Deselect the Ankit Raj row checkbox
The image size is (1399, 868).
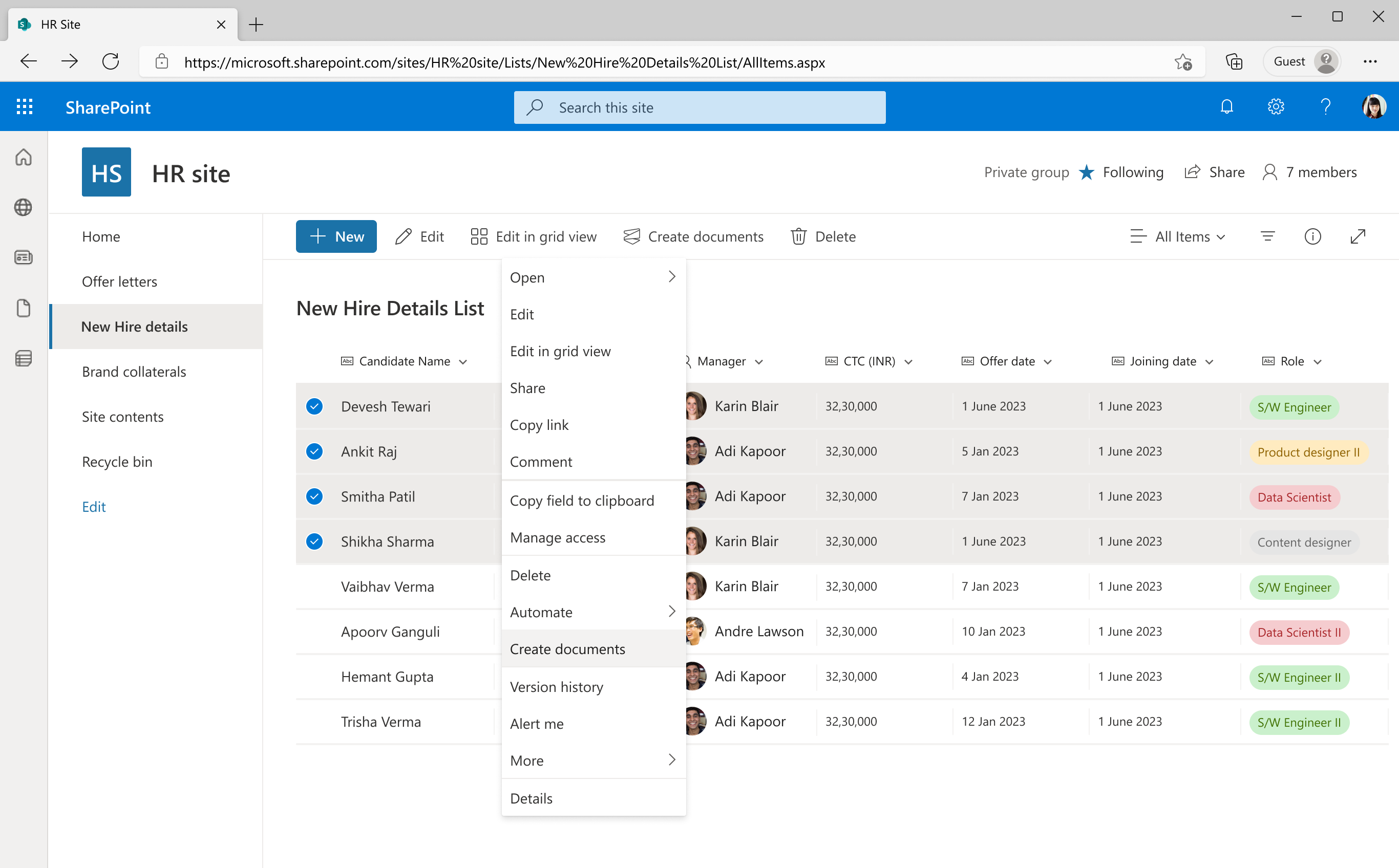tap(314, 451)
